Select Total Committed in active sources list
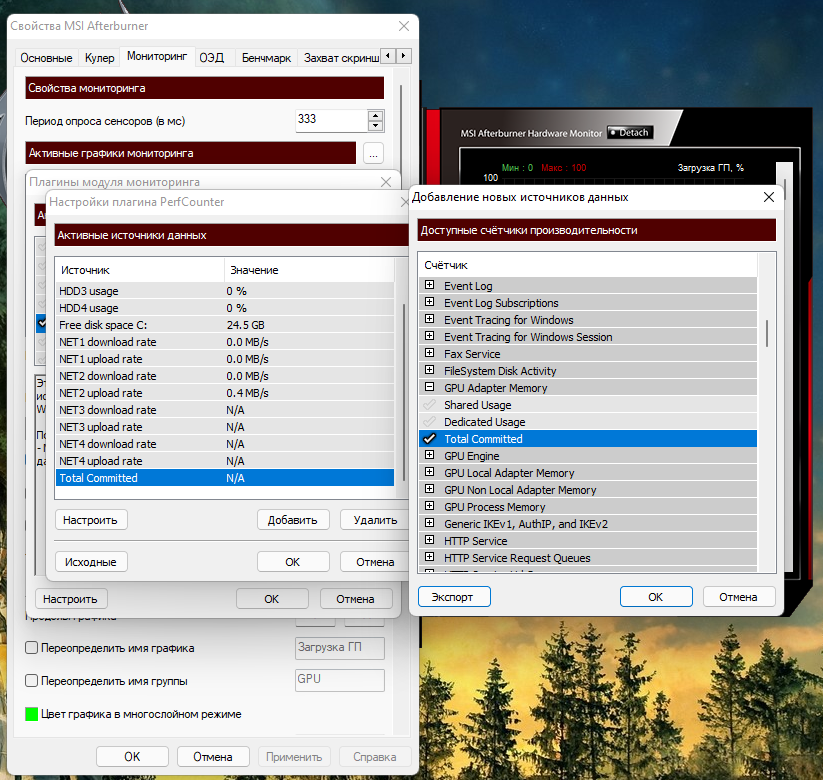 225,478
